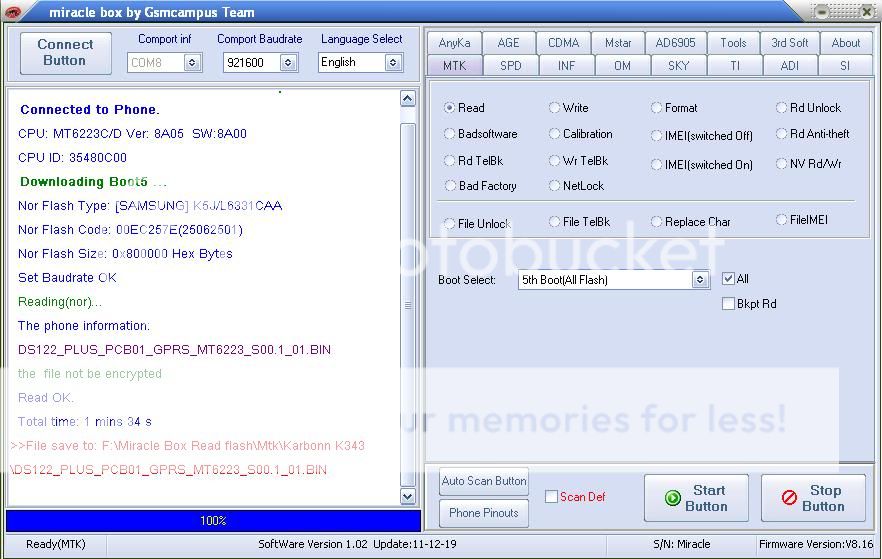Tick the Scan Def checkbox
This screenshot has width=882, height=559.
(x=551, y=497)
